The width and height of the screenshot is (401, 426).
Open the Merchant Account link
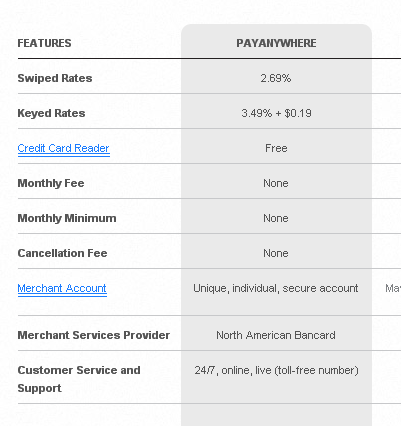[62, 288]
